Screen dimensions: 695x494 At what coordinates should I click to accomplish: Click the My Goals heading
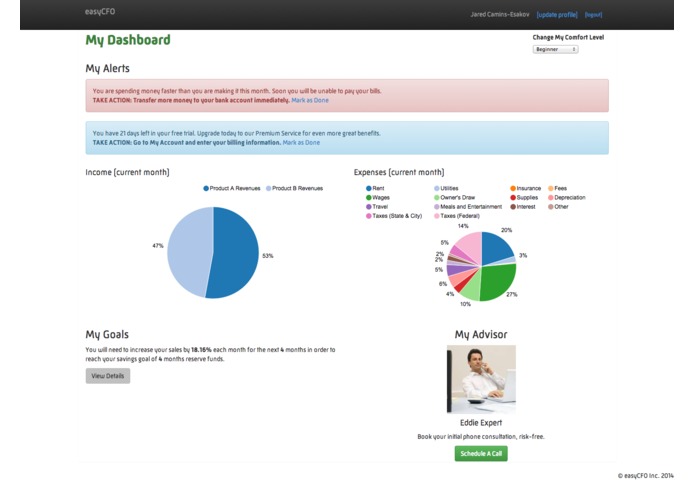click(107, 335)
